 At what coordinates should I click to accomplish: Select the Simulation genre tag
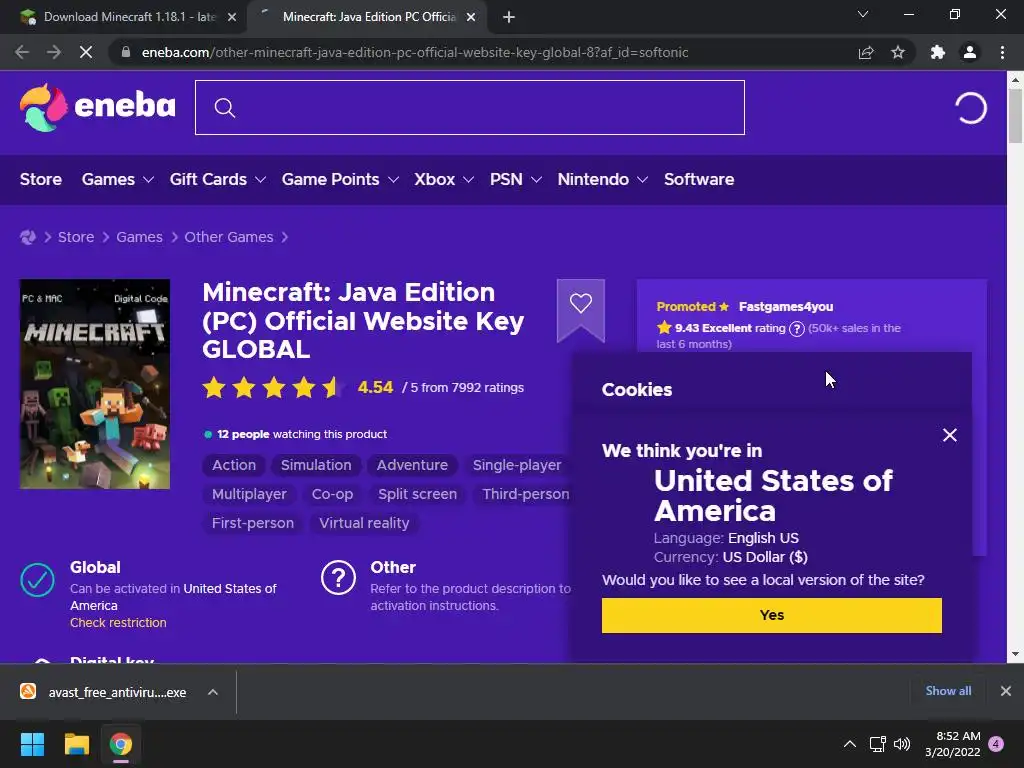tap(316, 465)
